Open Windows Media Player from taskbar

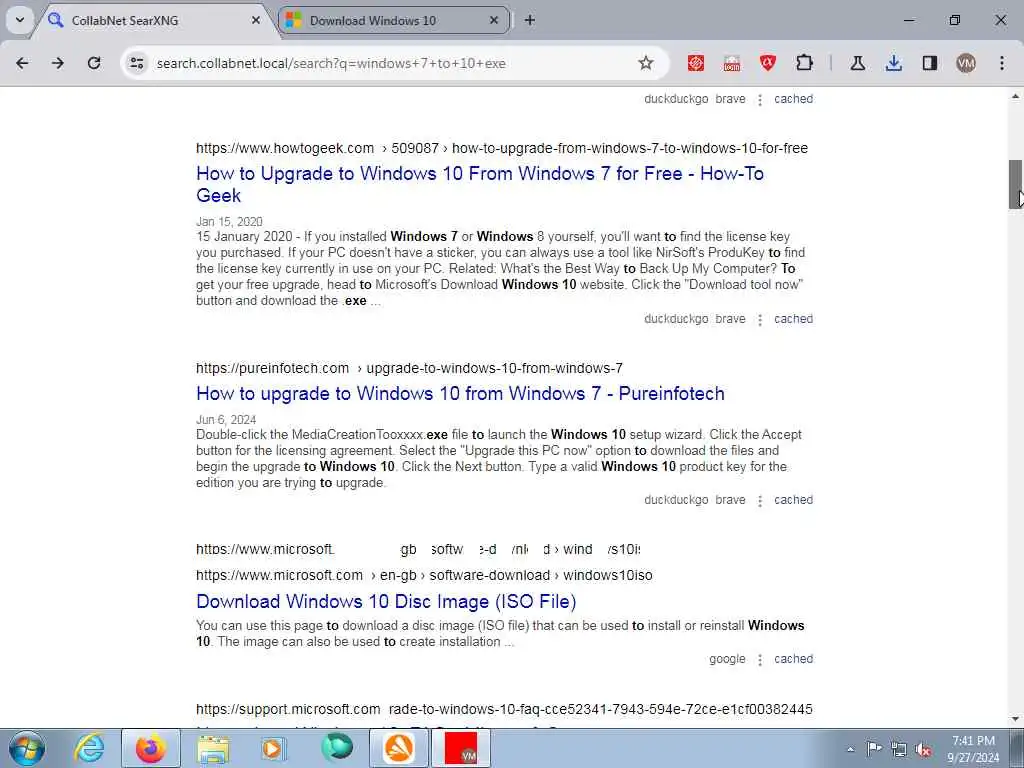pyautogui.click(x=274, y=748)
